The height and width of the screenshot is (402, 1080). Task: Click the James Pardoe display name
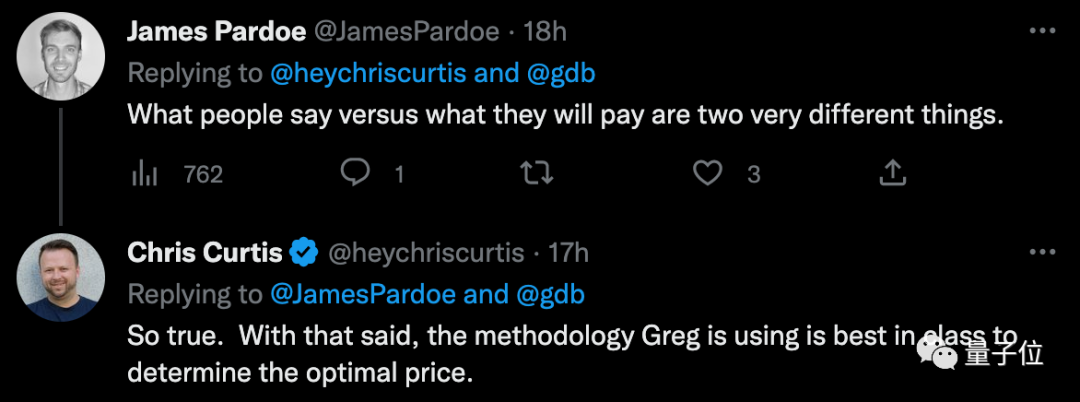(215, 32)
